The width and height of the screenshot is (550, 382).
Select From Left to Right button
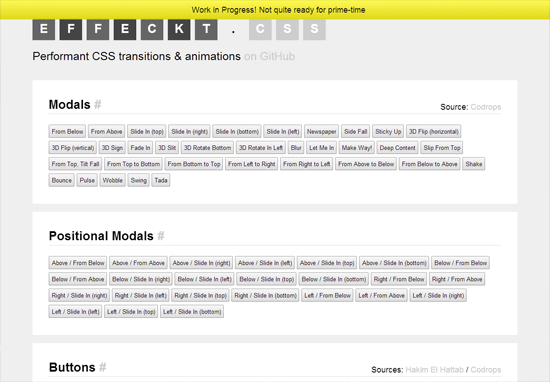click(251, 164)
